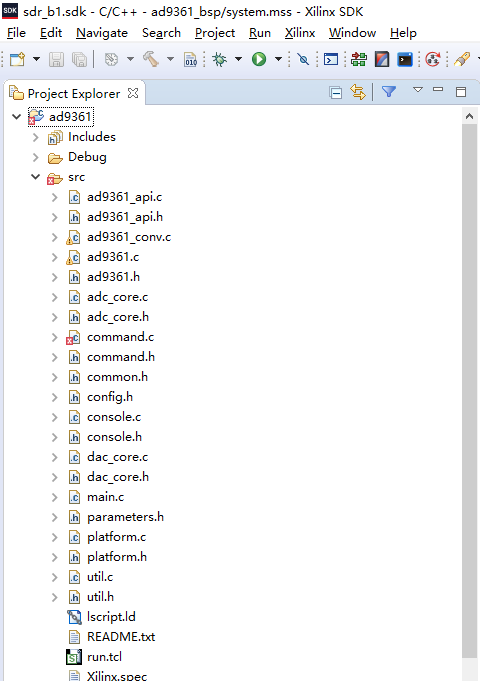
Task: Expand the command.c tree node
Action: [55, 337]
